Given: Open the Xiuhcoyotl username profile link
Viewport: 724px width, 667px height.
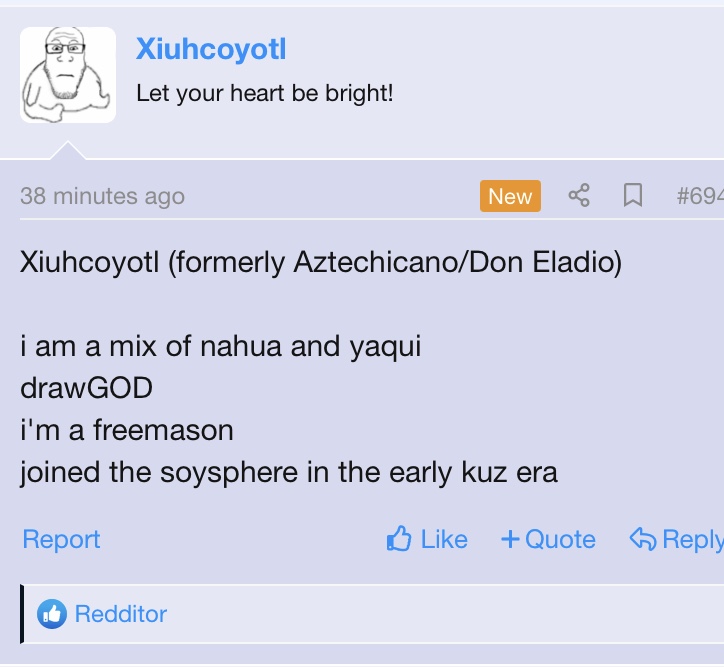Looking at the screenshot, I should click(211, 48).
